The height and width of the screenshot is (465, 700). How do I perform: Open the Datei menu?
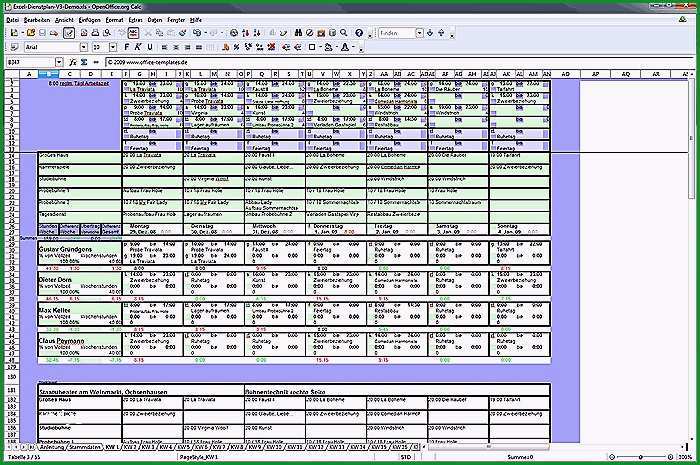(x=12, y=20)
